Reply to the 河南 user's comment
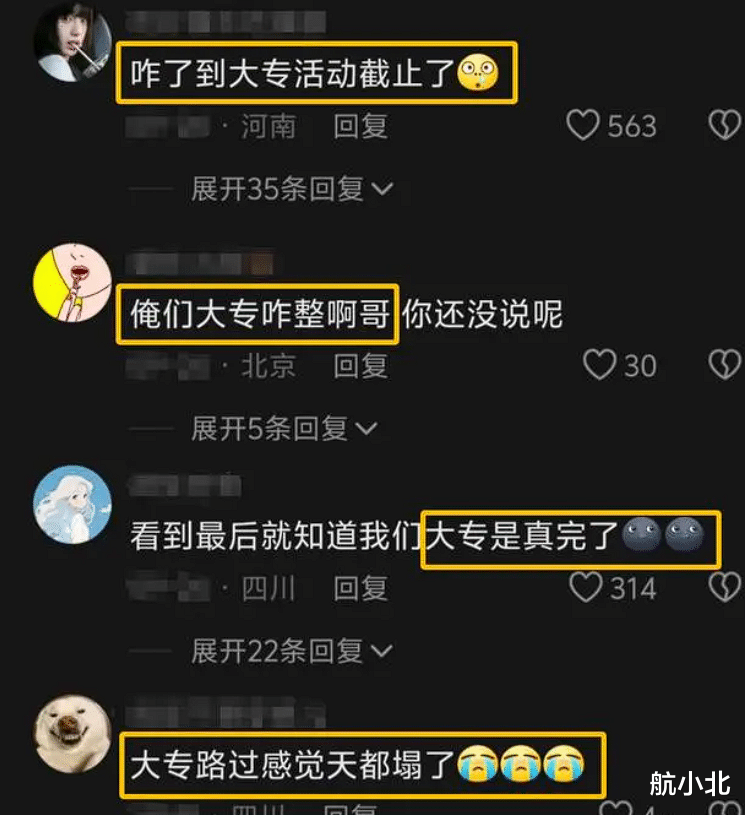The height and width of the screenshot is (815, 745). coord(360,126)
